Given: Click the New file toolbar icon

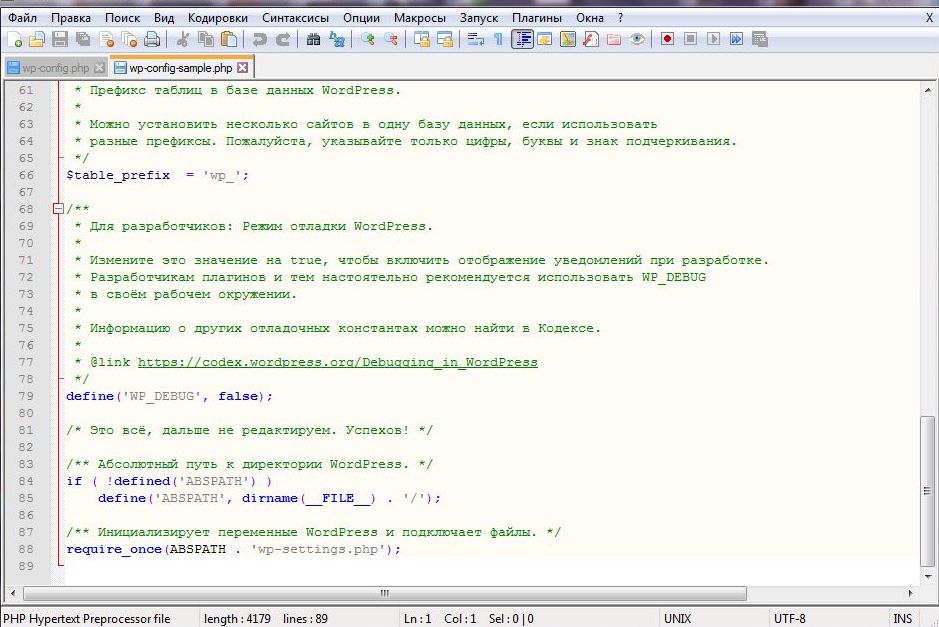Looking at the screenshot, I should pos(14,40).
